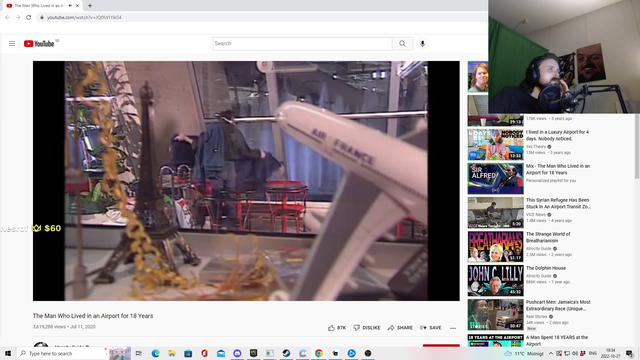Like the video showing 87K likes

[x=337, y=328]
